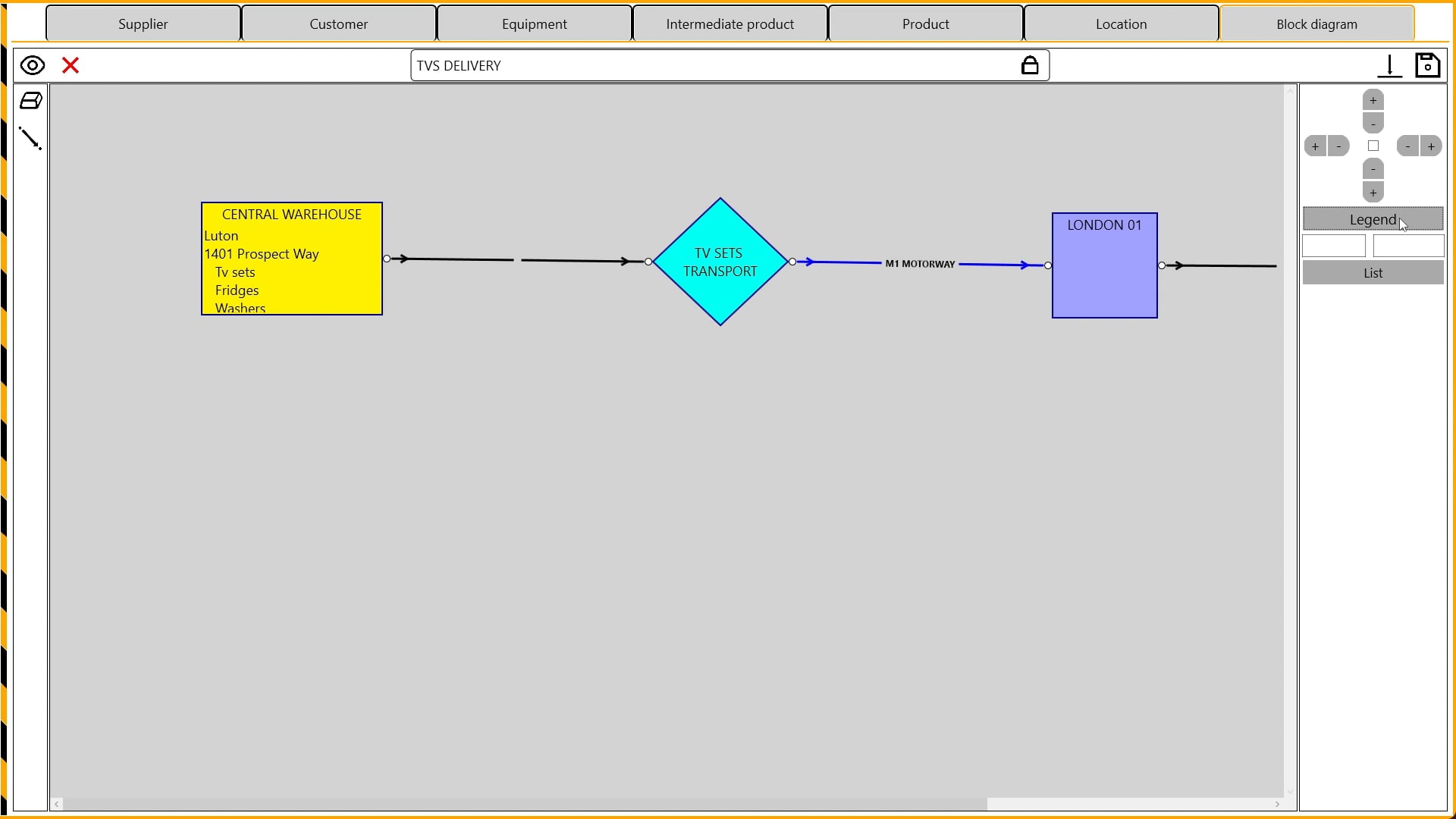Click the minus button right of left plus
The image size is (1456, 819).
click(1338, 146)
